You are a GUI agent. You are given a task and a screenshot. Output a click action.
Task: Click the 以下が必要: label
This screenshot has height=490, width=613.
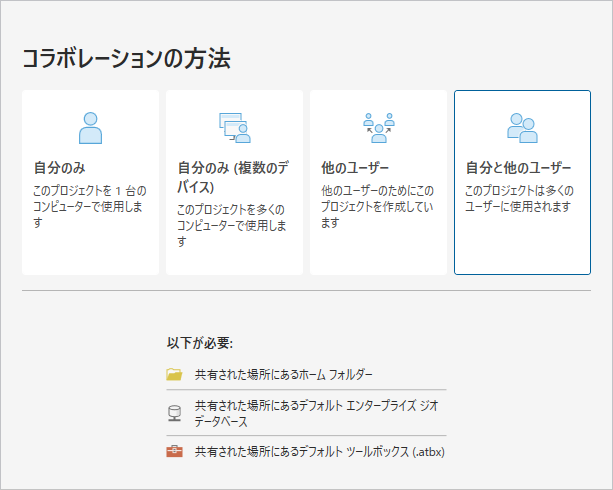click(200, 343)
